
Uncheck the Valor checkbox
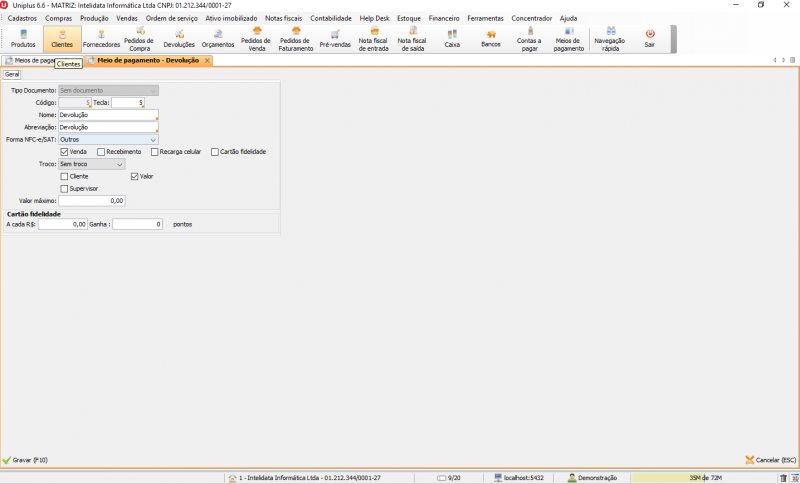click(x=135, y=176)
